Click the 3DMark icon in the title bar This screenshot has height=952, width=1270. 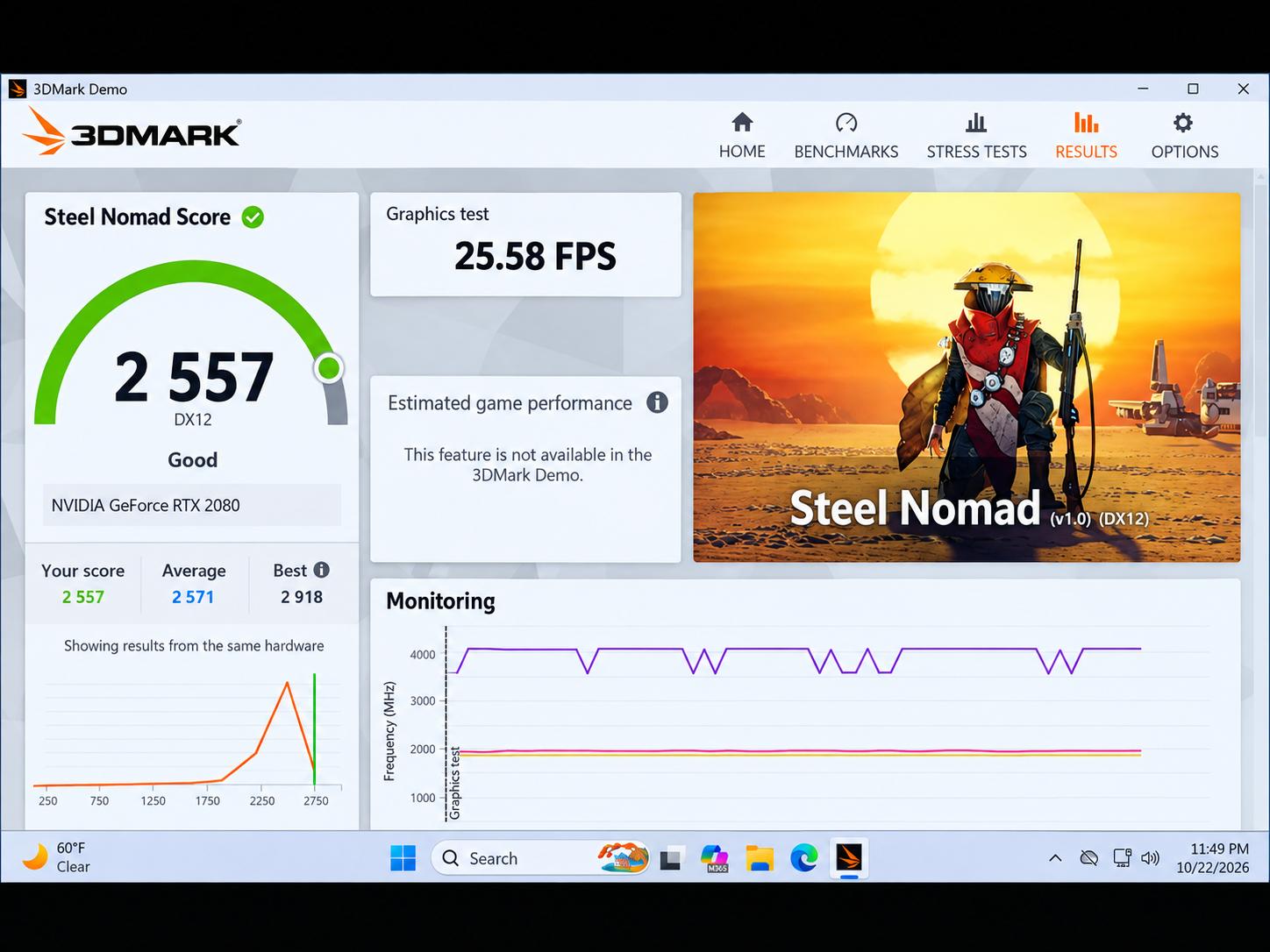click(18, 89)
